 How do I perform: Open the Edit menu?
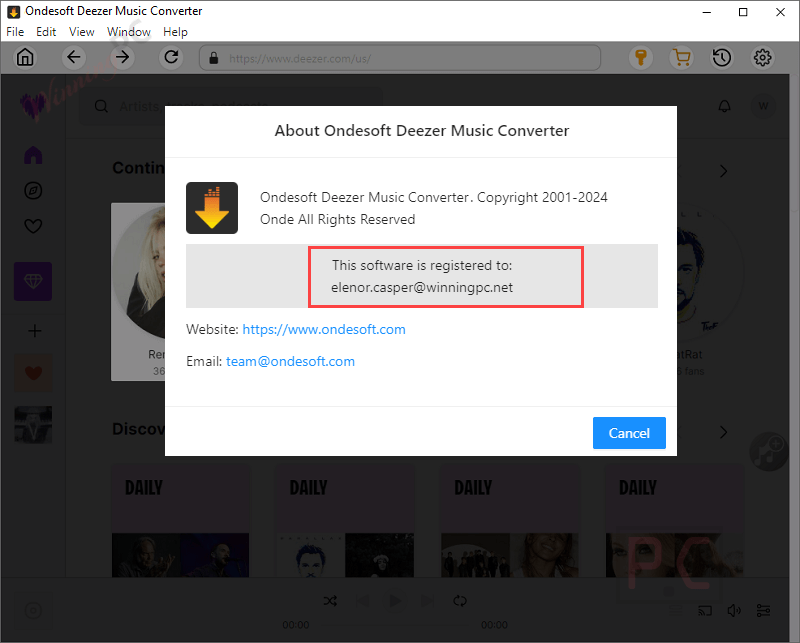coord(46,32)
